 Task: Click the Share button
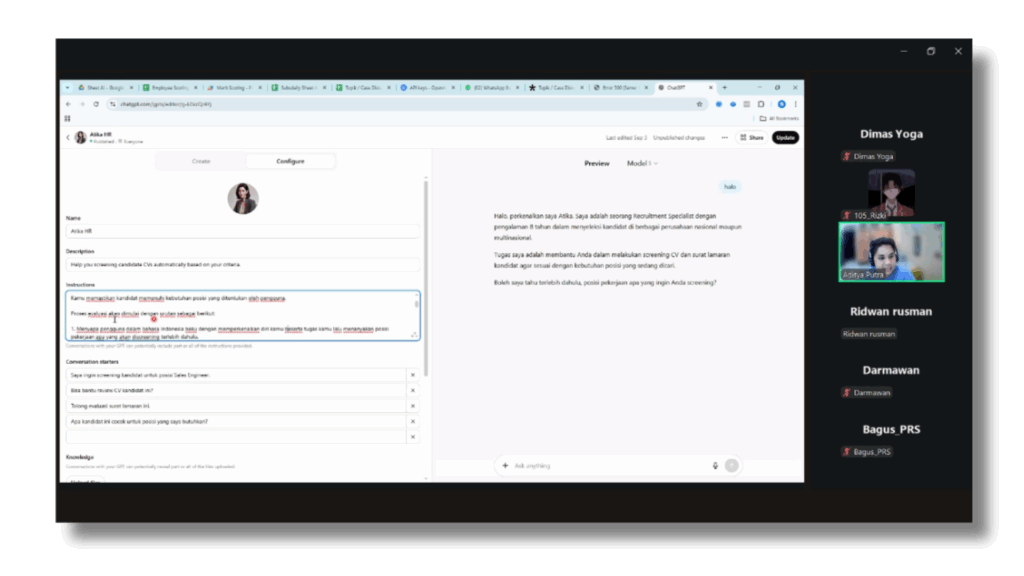click(752, 137)
